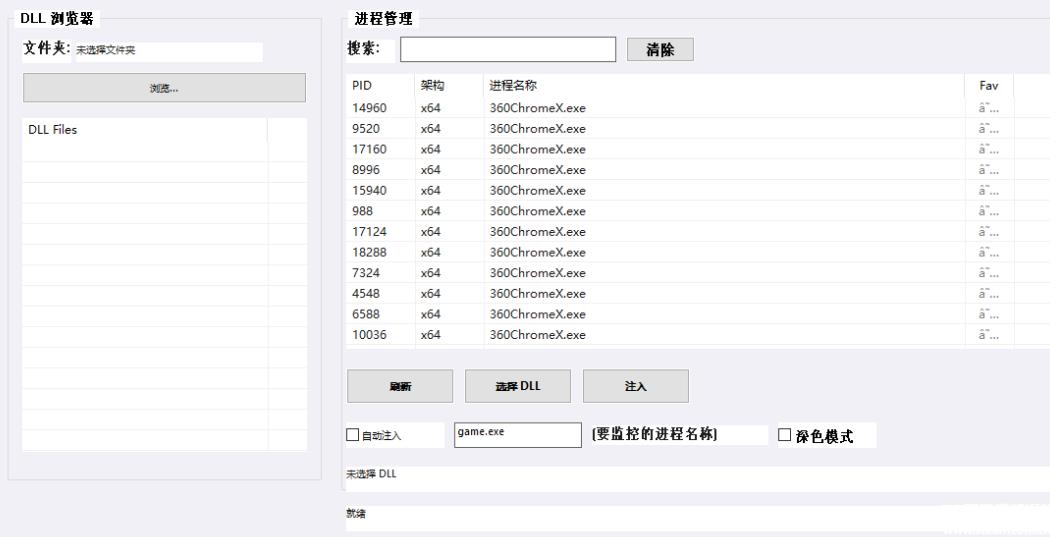The image size is (1050, 537).
Task: Select the process row with PID 4548
Action: [x=698, y=294]
